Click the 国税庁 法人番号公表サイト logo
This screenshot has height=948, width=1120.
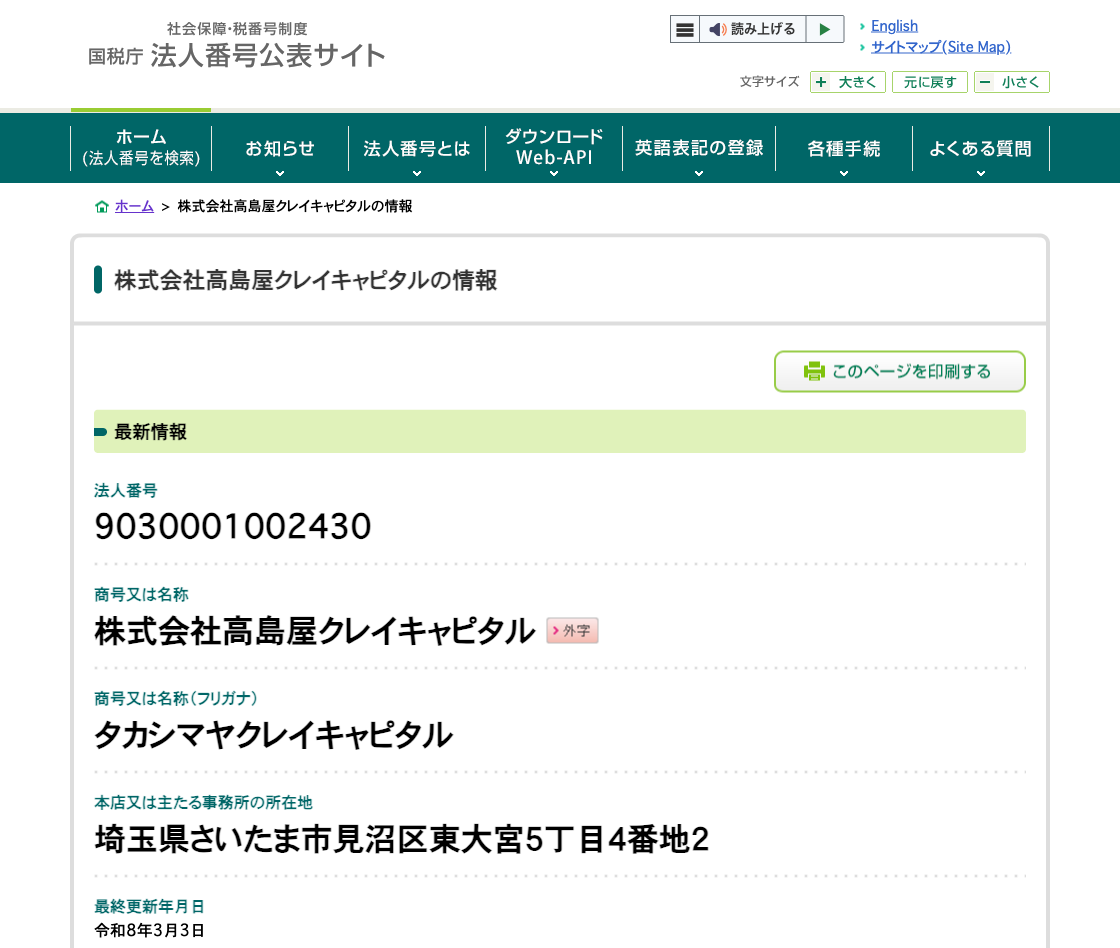tap(236, 47)
